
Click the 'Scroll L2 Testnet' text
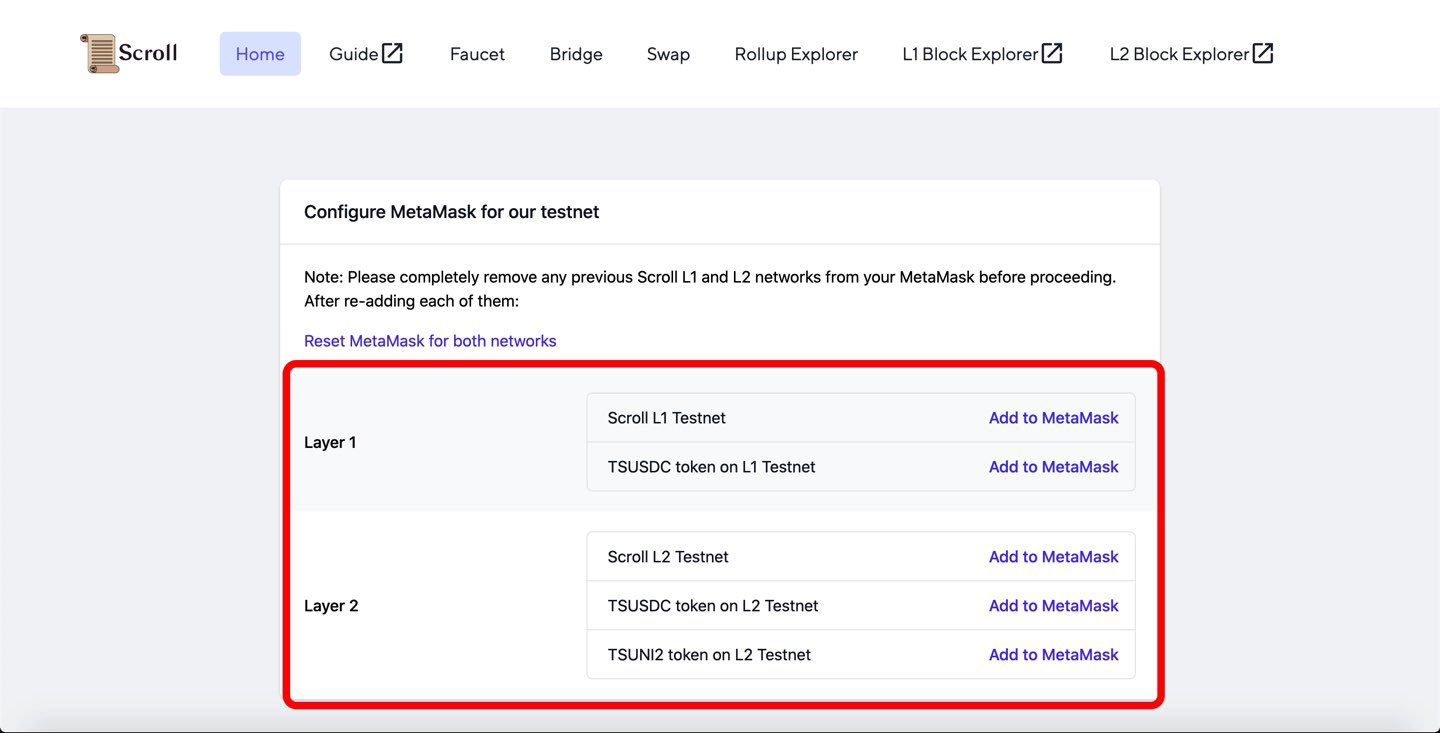668,557
